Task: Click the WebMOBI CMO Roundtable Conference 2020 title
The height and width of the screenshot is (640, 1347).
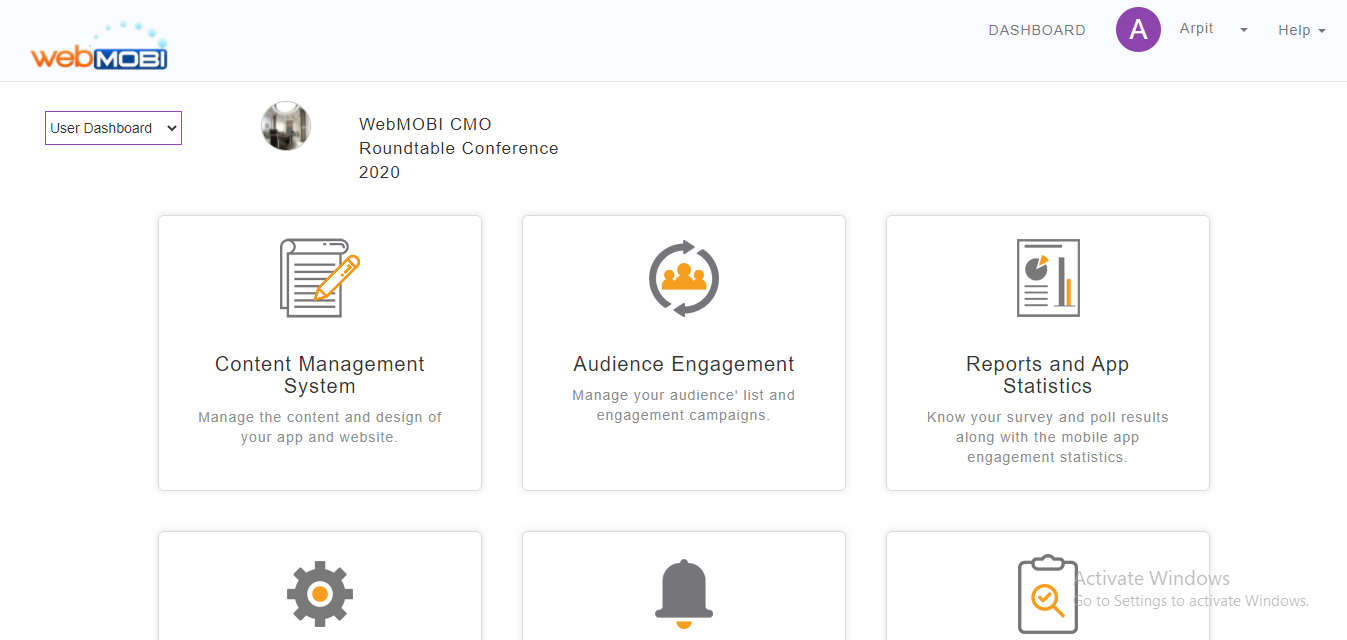Action: coord(459,148)
